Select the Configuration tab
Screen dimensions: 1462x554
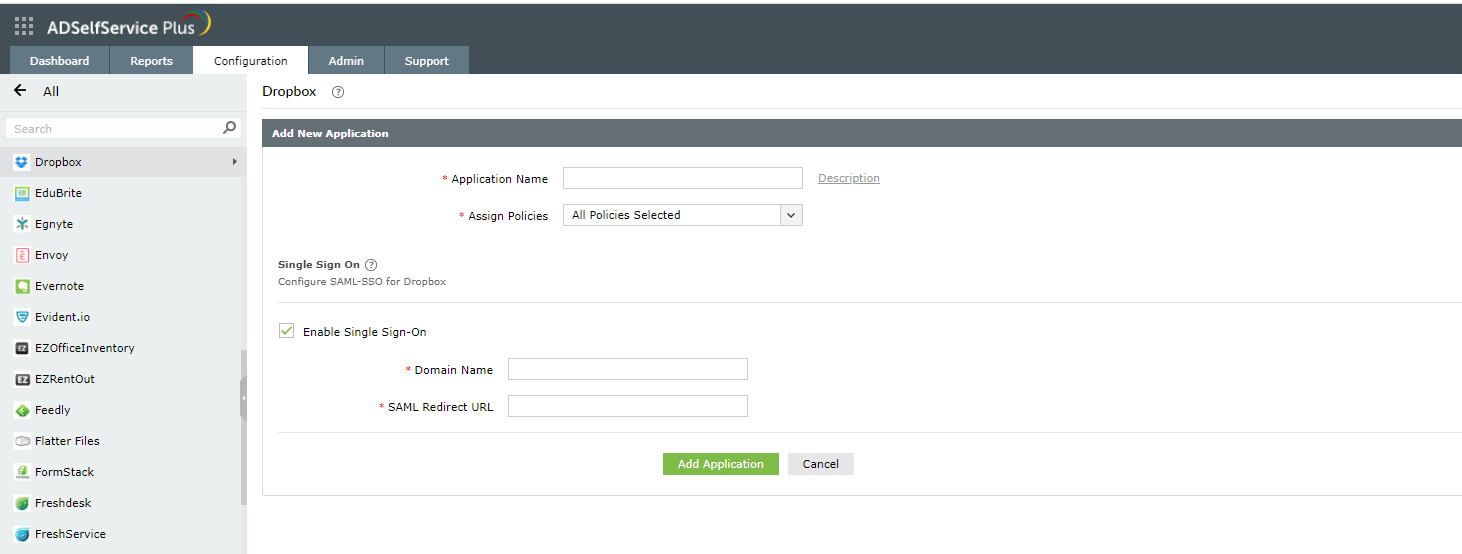point(251,61)
